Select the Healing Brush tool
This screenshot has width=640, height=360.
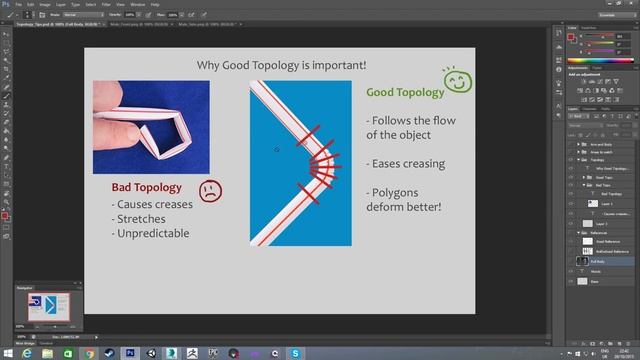pyautogui.click(x=6, y=87)
